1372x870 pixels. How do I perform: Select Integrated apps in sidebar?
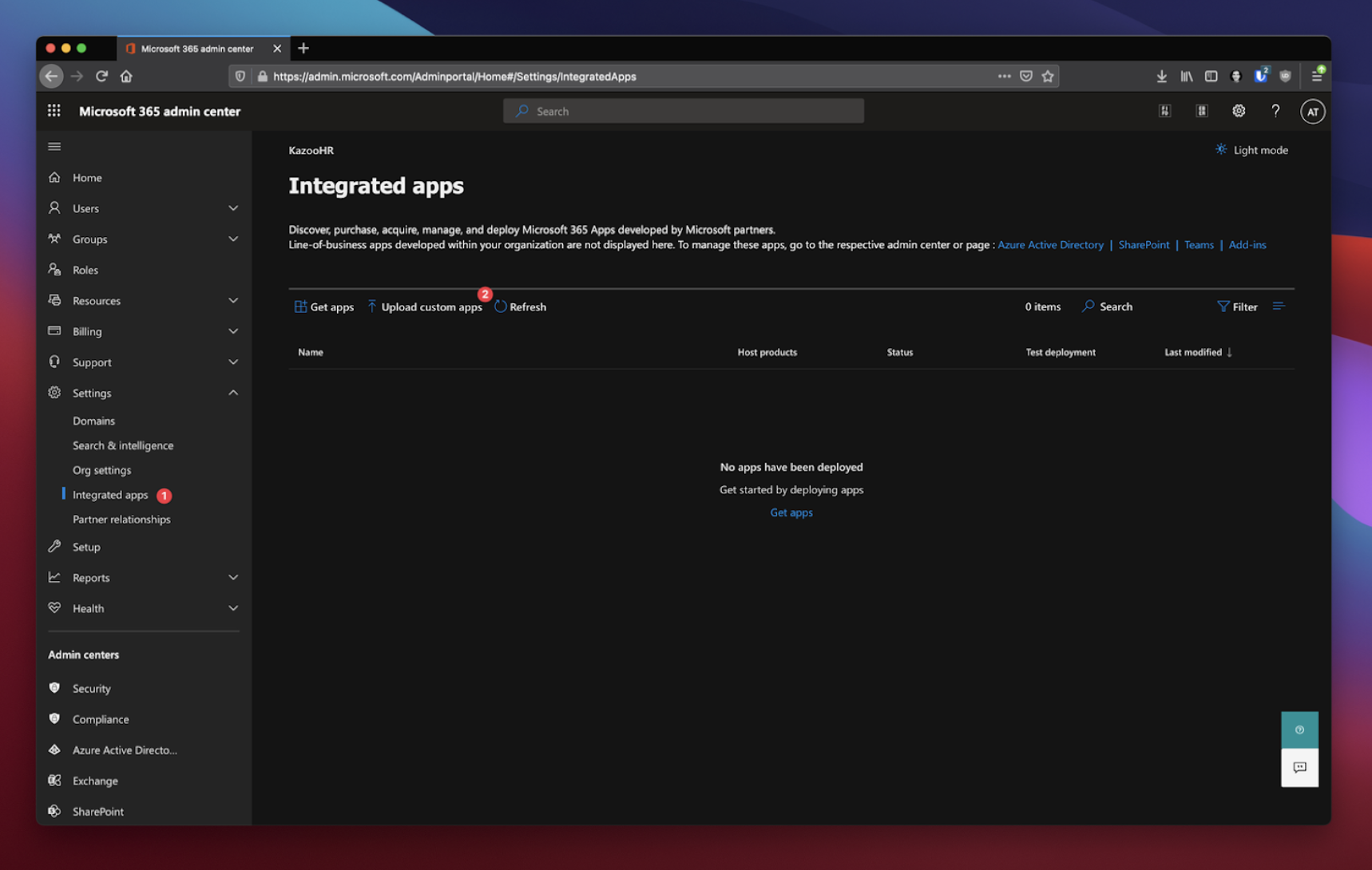point(110,495)
